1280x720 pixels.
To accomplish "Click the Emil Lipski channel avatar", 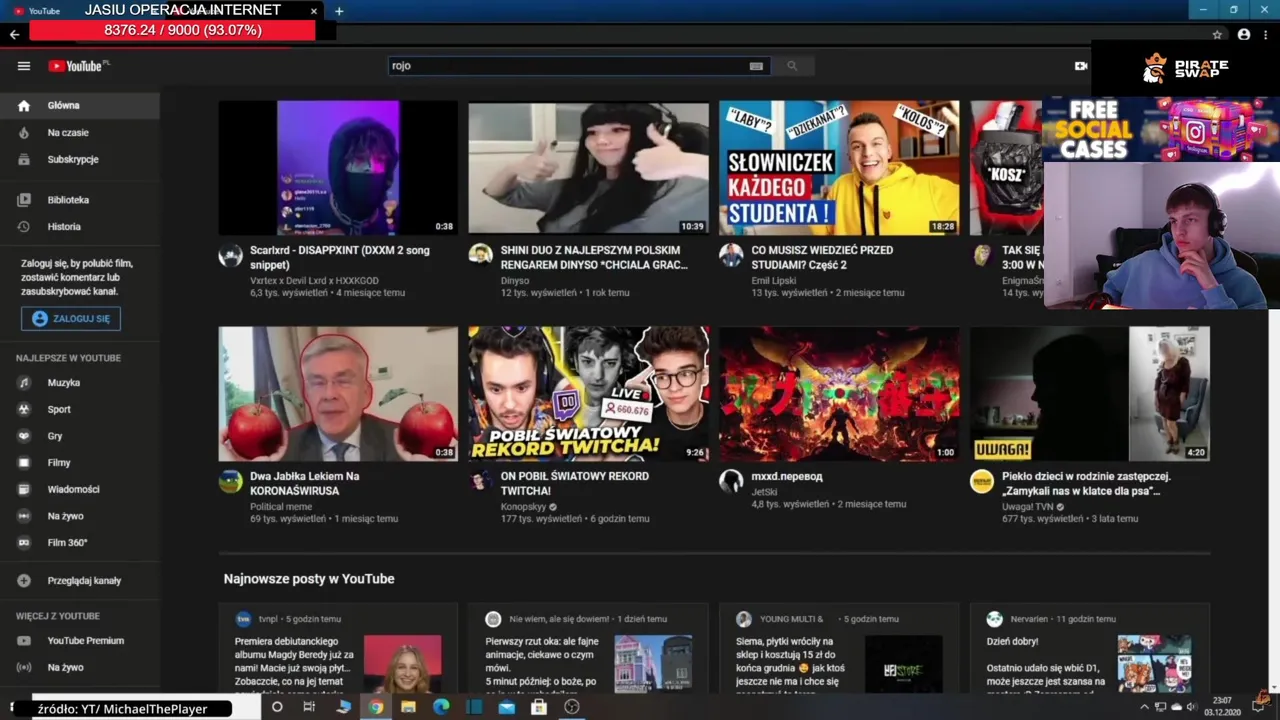I will [x=731, y=256].
